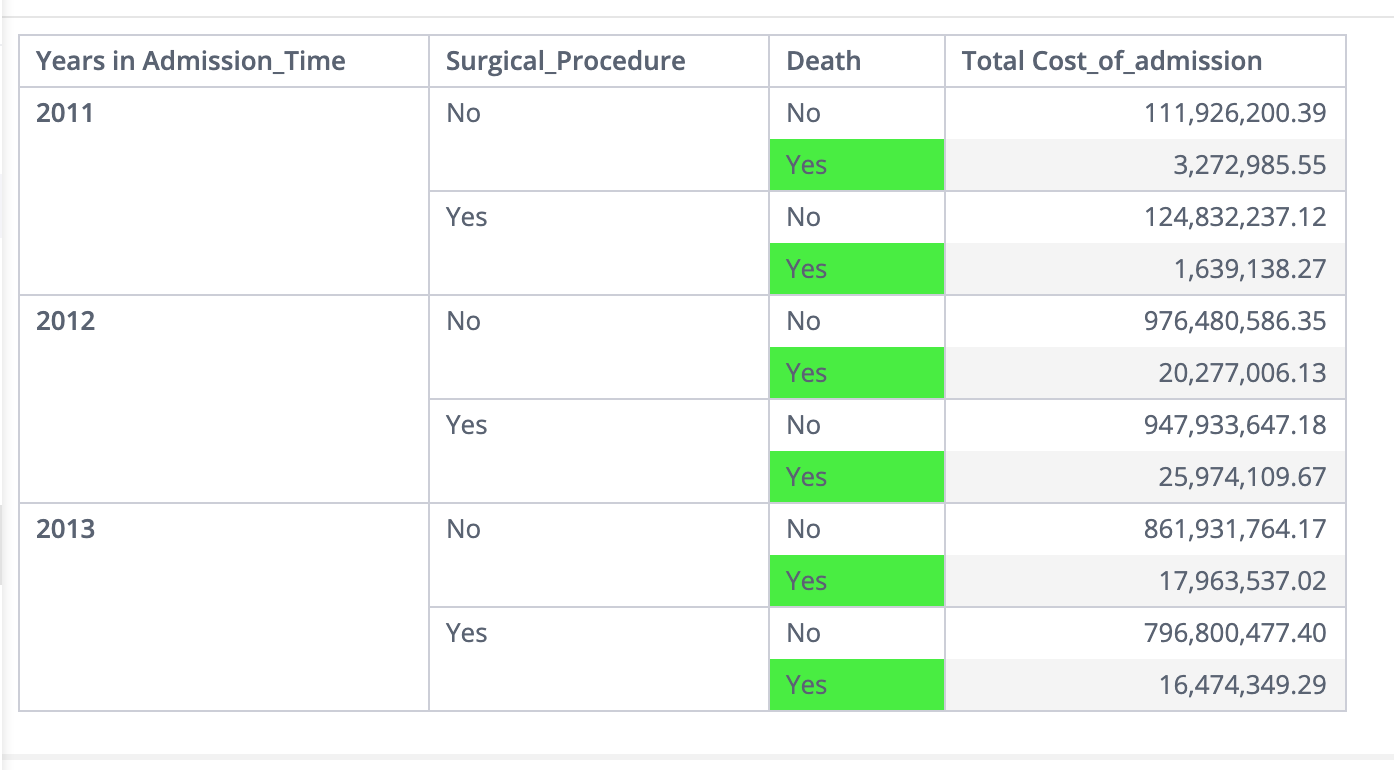Select the value 947,933,647.18
Image resolution: width=1394 pixels, height=770 pixels.
coord(1234,425)
